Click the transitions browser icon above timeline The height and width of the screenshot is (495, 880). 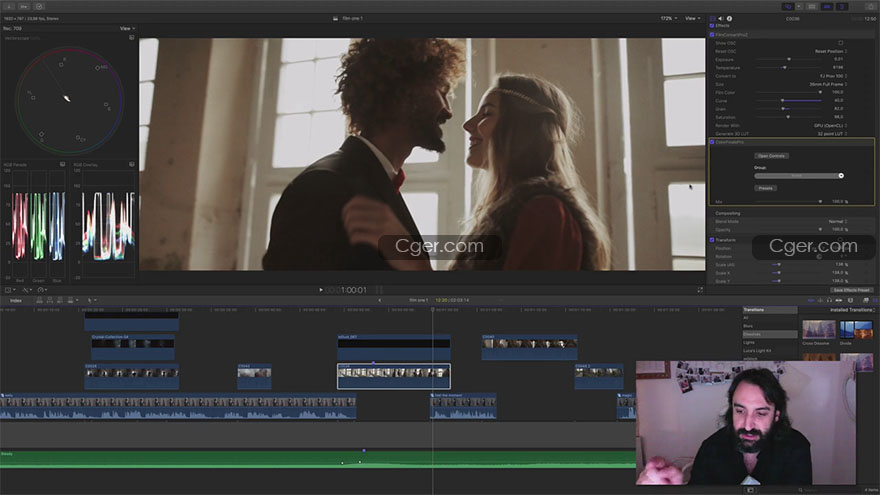pos(875,300)
